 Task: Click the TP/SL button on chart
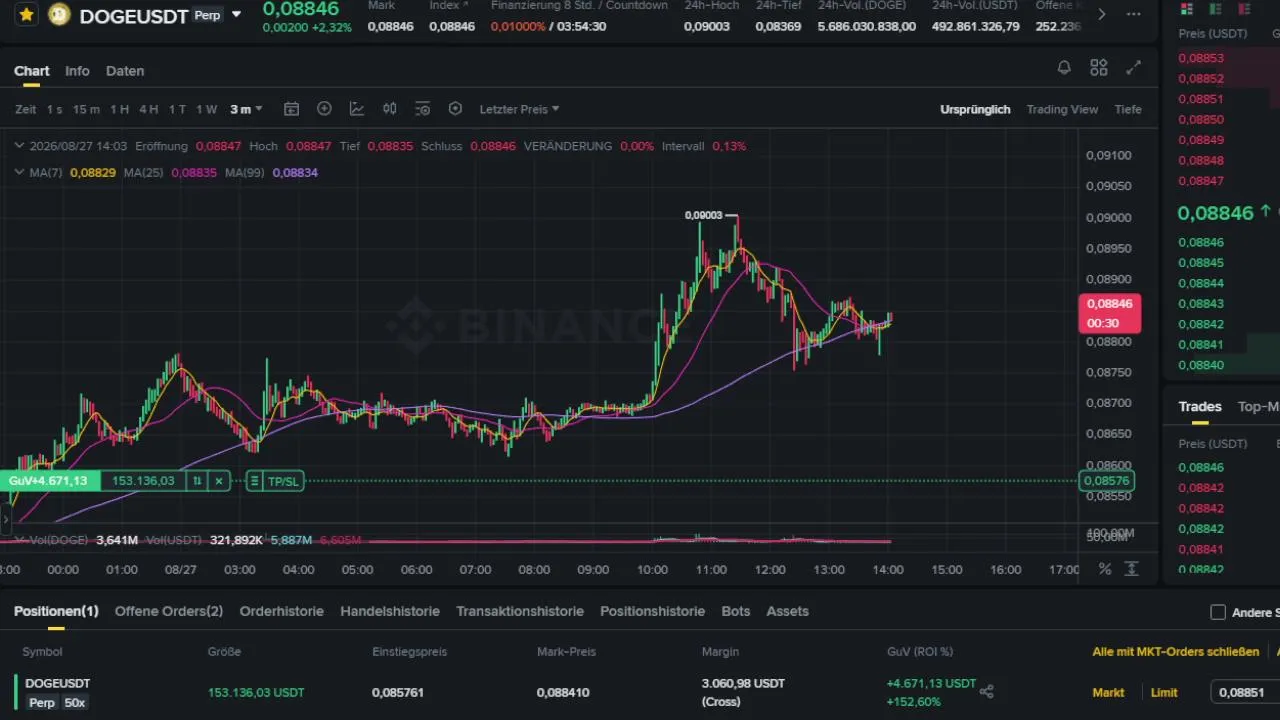click(x=283, y=481)
